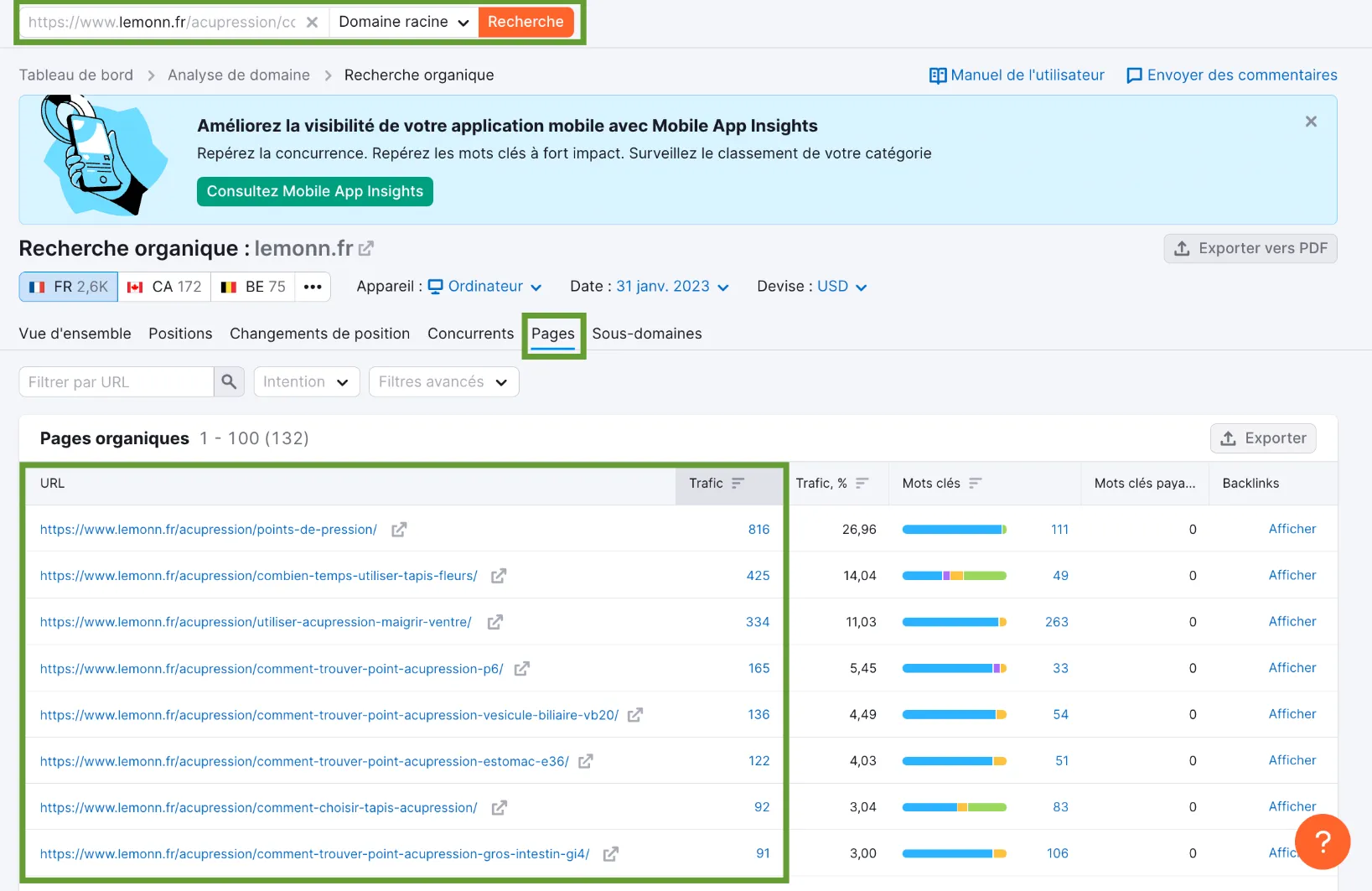This screenshot has height=891, width=1372.
Task: Switch to the Concurrents tab
Action: (470, 334)
